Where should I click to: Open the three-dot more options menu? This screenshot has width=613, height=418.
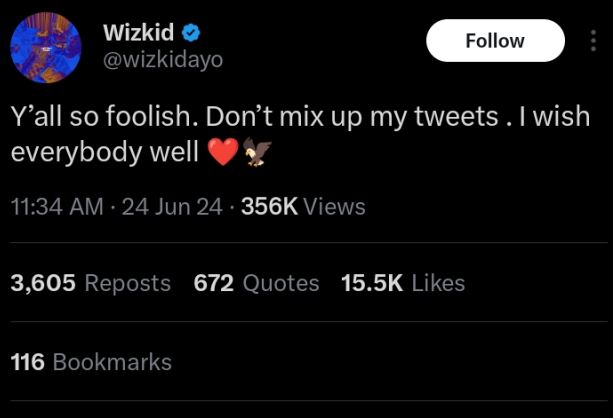[x=594, y=41]
